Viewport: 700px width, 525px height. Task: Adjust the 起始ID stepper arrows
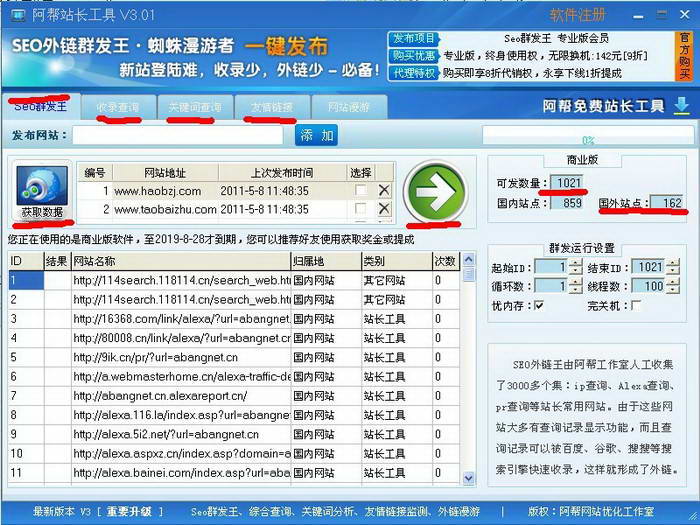575,267
